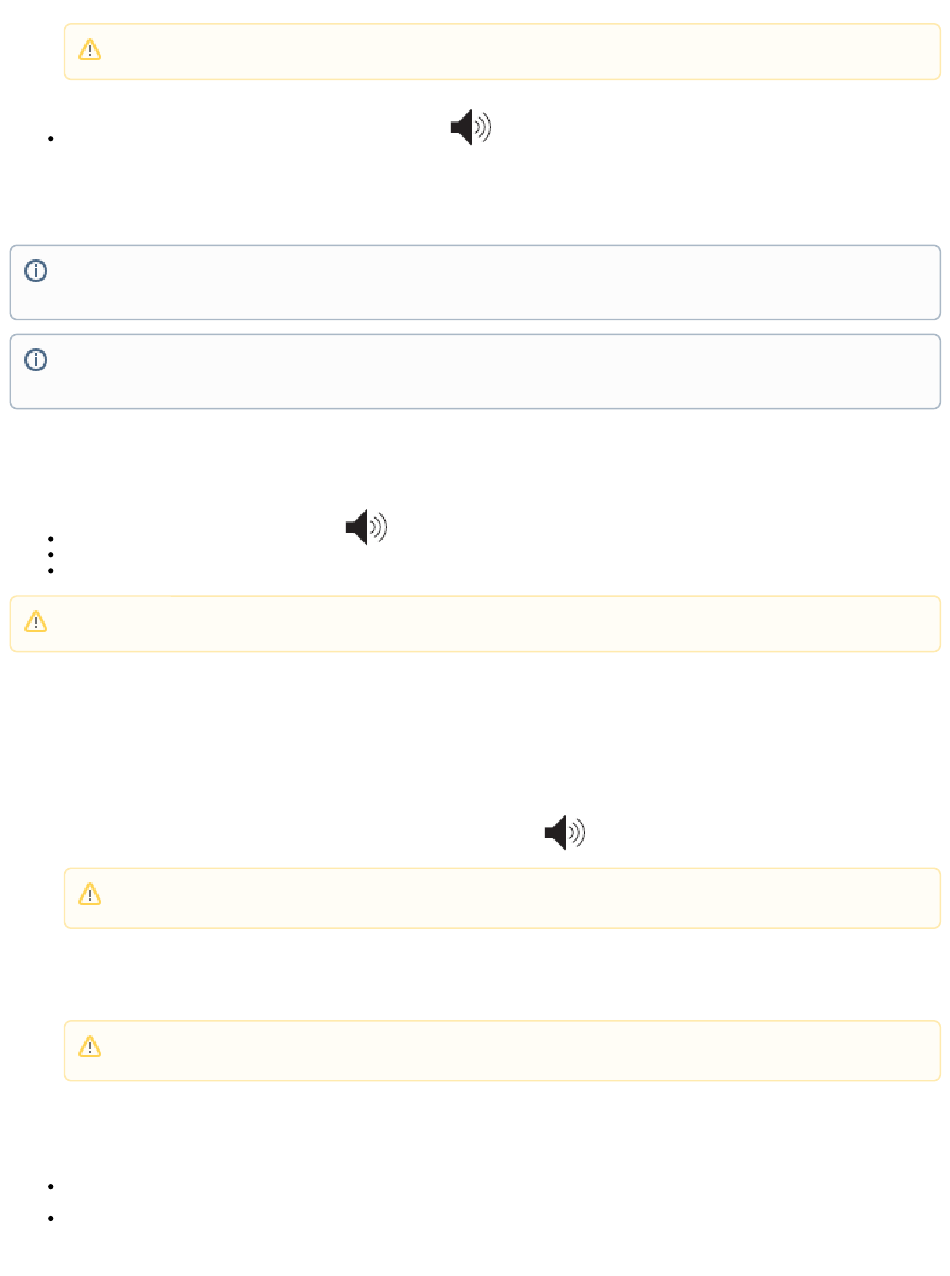Screen dimensions: 950x1276
Task: Select the first of the two bottom bullets
Action: pos(49,1186)
